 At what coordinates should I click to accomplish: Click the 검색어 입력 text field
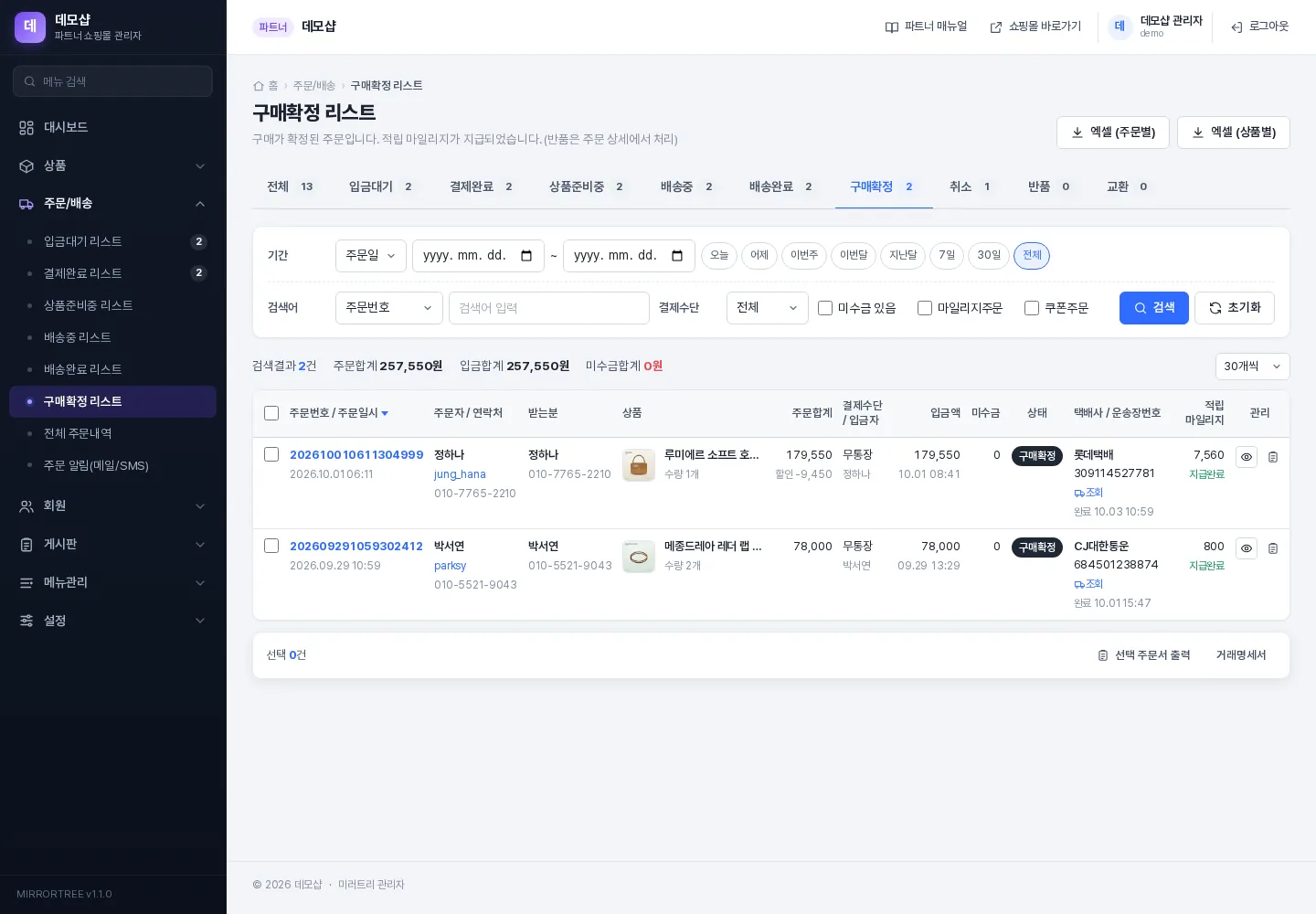549,308
